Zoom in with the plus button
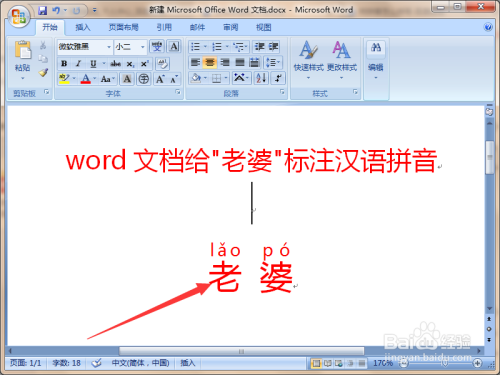This screenshot has height=375, width=500. 477,363
